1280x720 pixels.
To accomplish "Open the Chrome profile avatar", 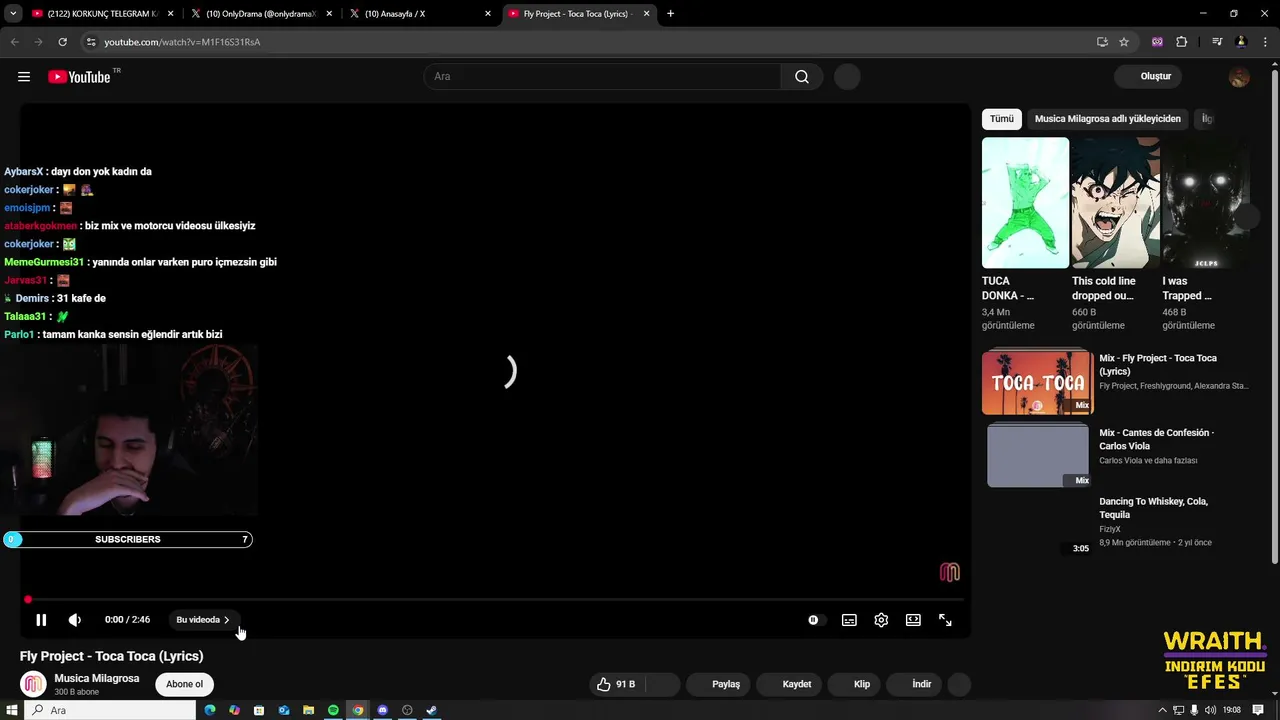I will click(x=1241, y=42).
